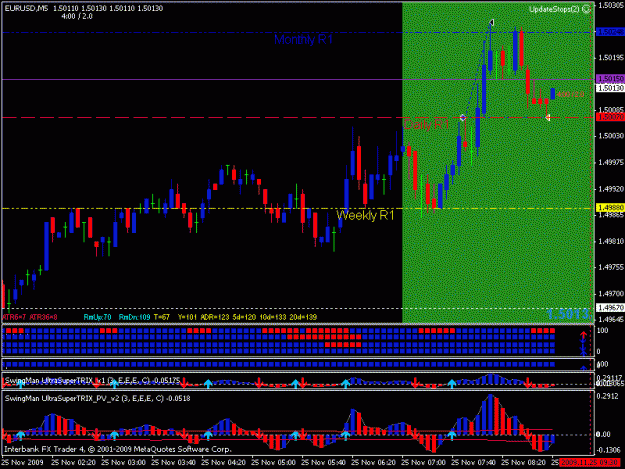The width and height of the screenshot is (625, 469).
Task: Click the RmUp:70 readout
Action: coord(98,317)
